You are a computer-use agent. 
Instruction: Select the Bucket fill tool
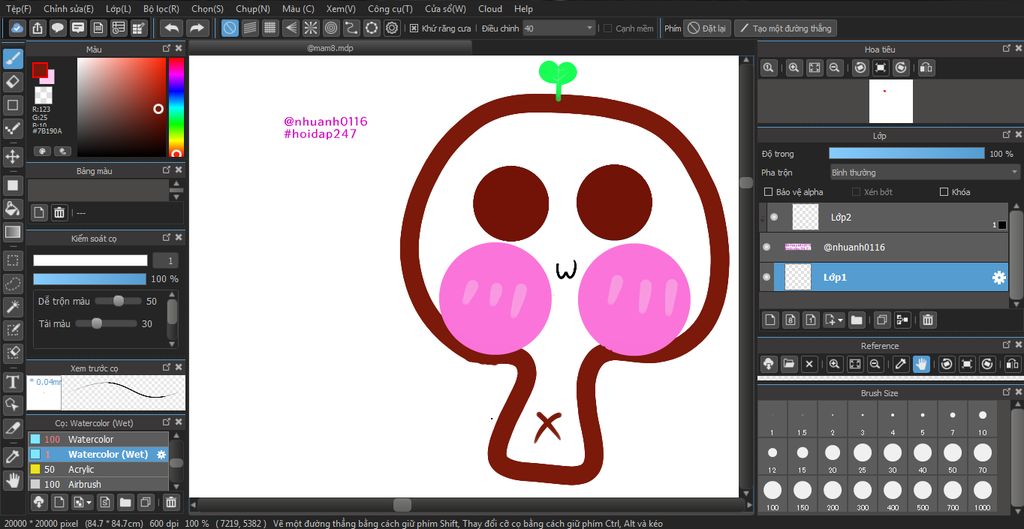(x=13, y=208)
